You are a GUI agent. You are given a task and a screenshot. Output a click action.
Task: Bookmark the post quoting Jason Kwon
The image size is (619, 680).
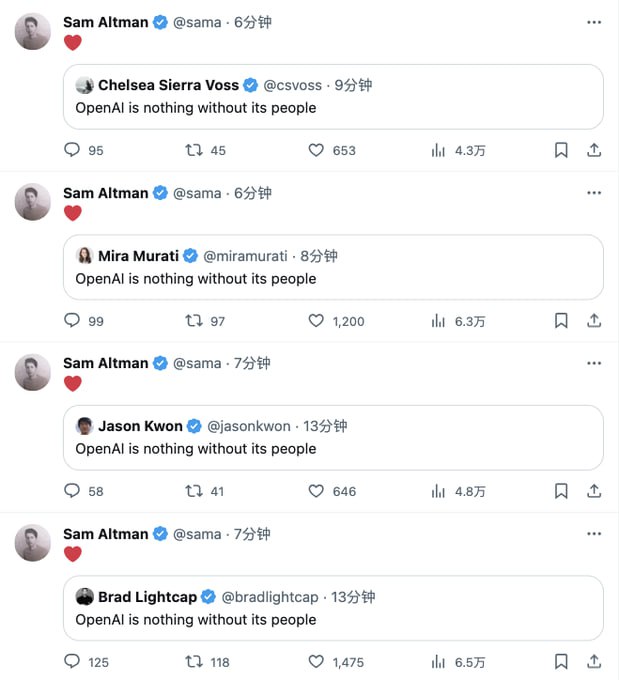click(561, 491)
